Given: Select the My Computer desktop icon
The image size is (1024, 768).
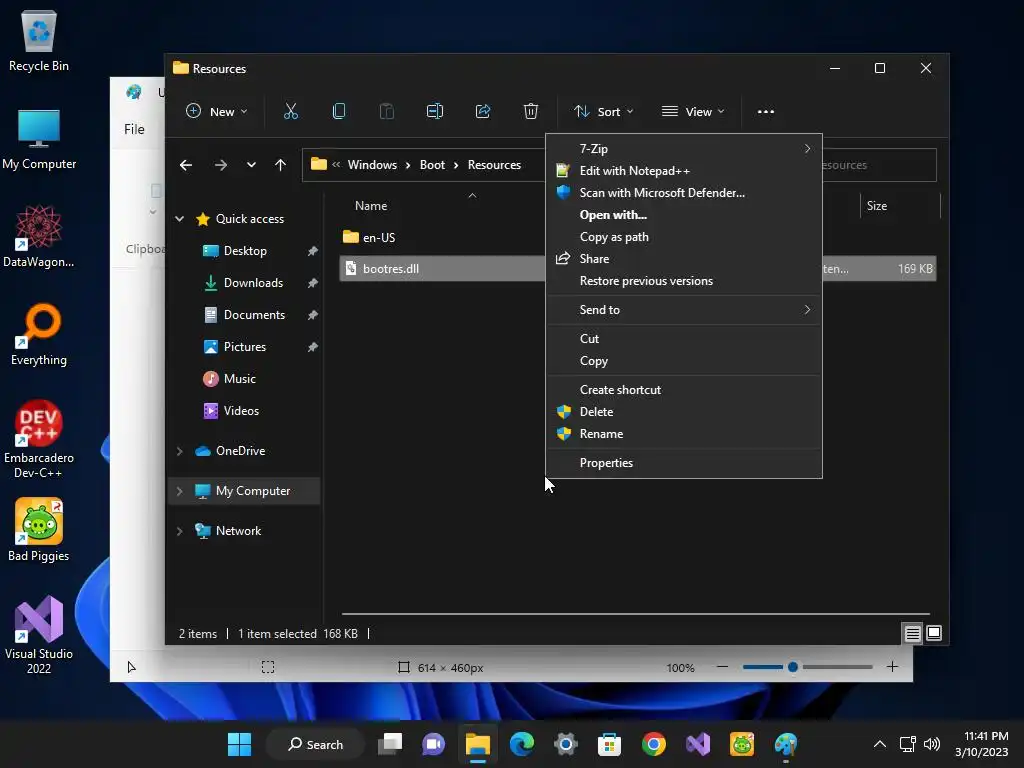Looking at the screenshot, I should 39,139.
